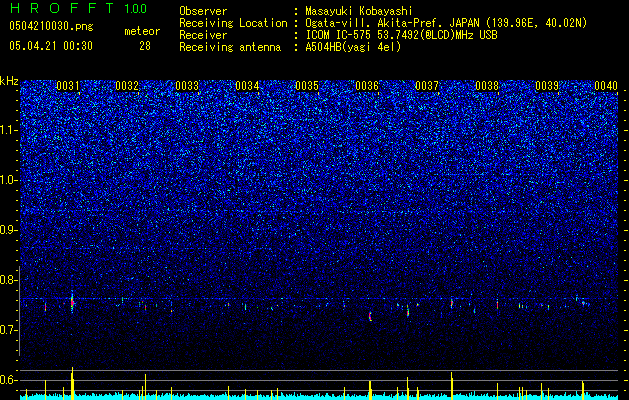
Task: Click the 0032 time marker
Action: 127,86
